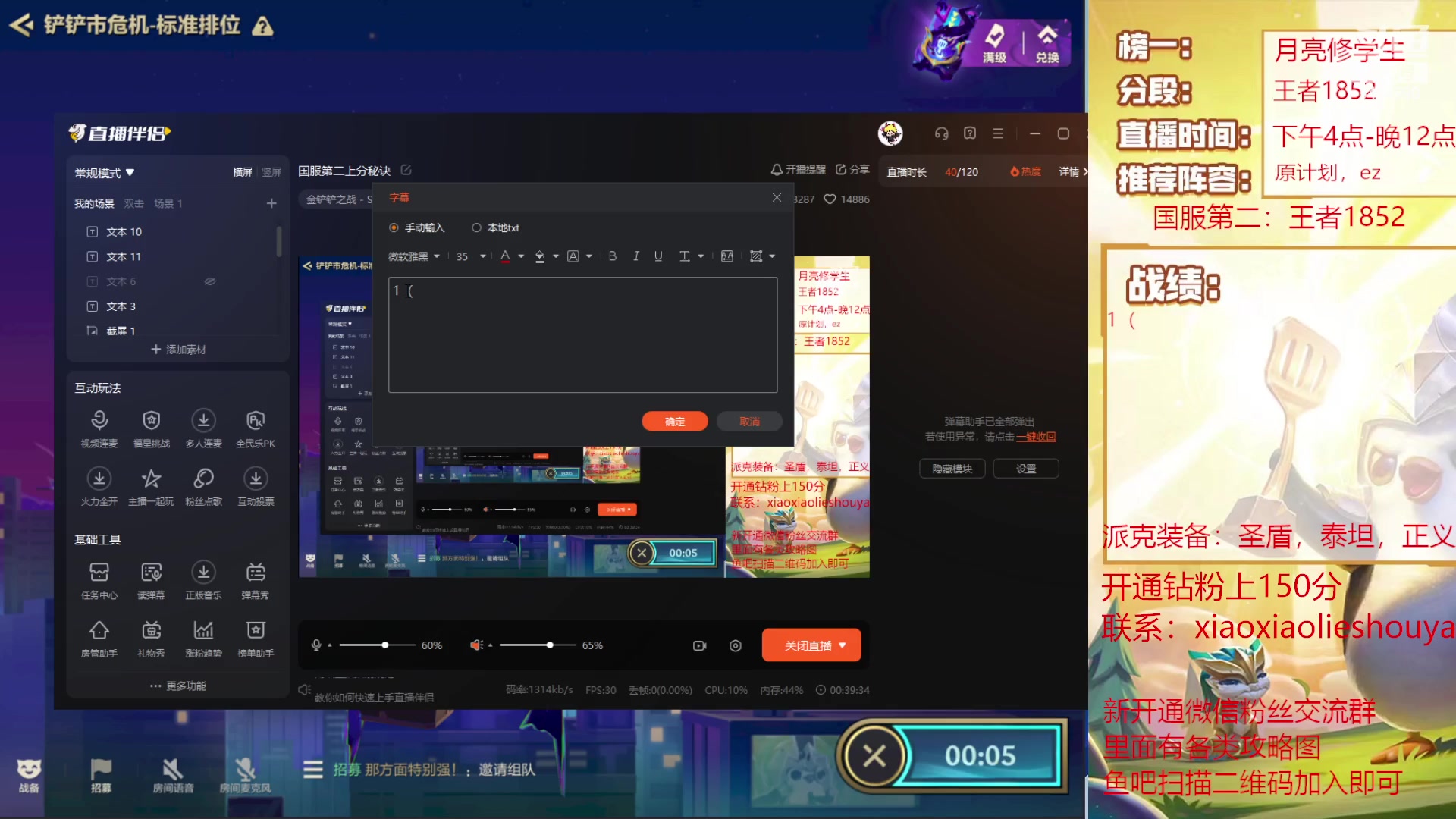Open 火力全开 feature
1456x819 pixels.
pos(99,487)
